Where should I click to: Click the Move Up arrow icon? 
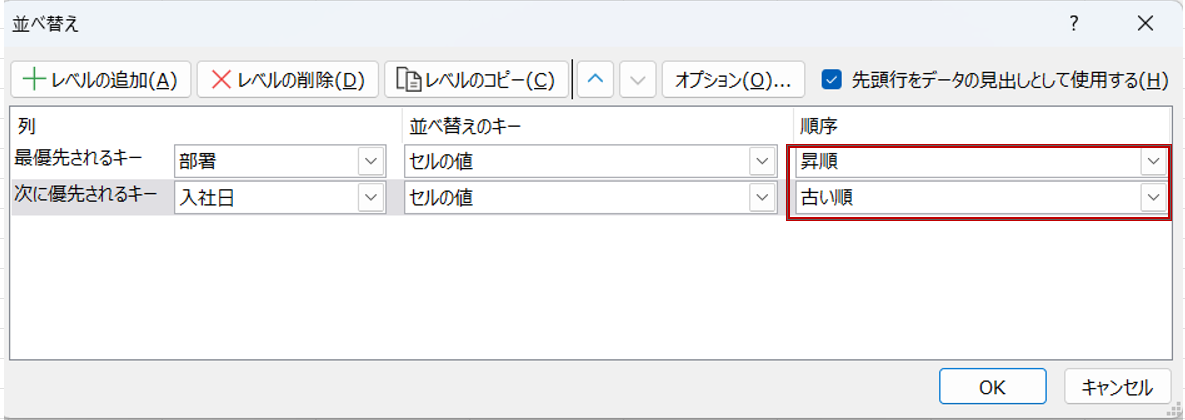pos(596,80)
